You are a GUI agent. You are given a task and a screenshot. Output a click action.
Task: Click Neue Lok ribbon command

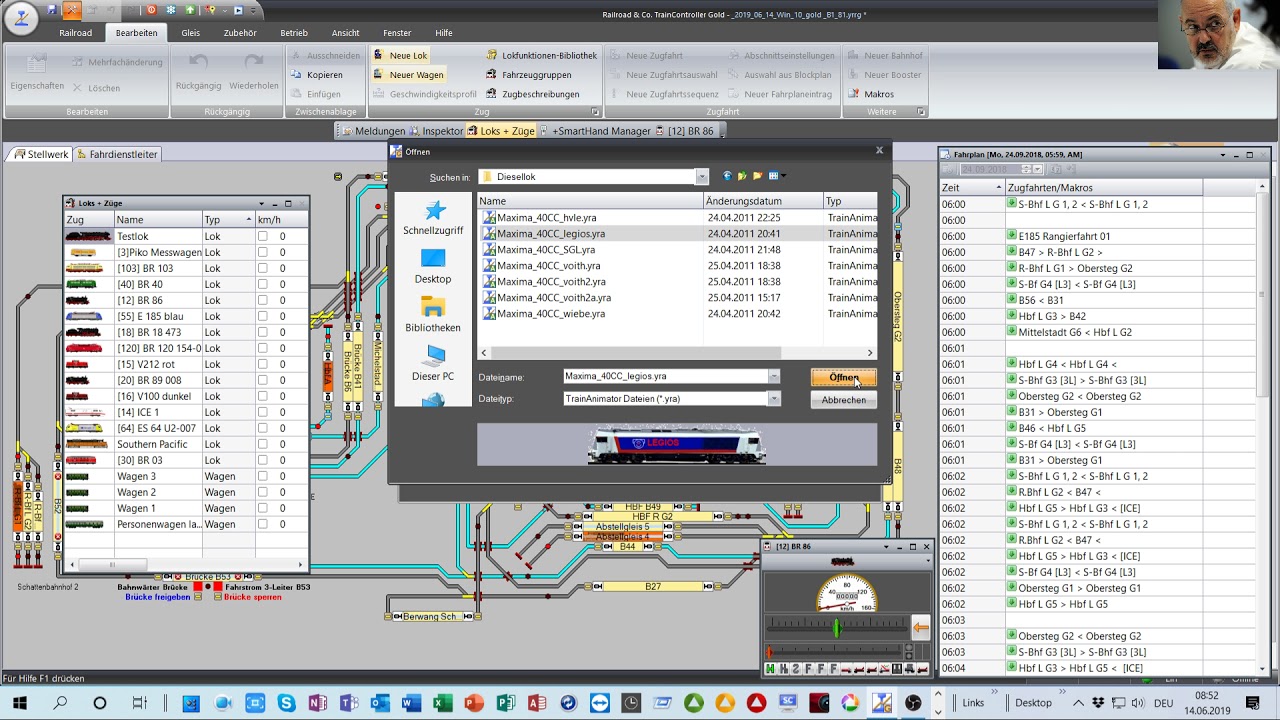(x=400, y=56)
